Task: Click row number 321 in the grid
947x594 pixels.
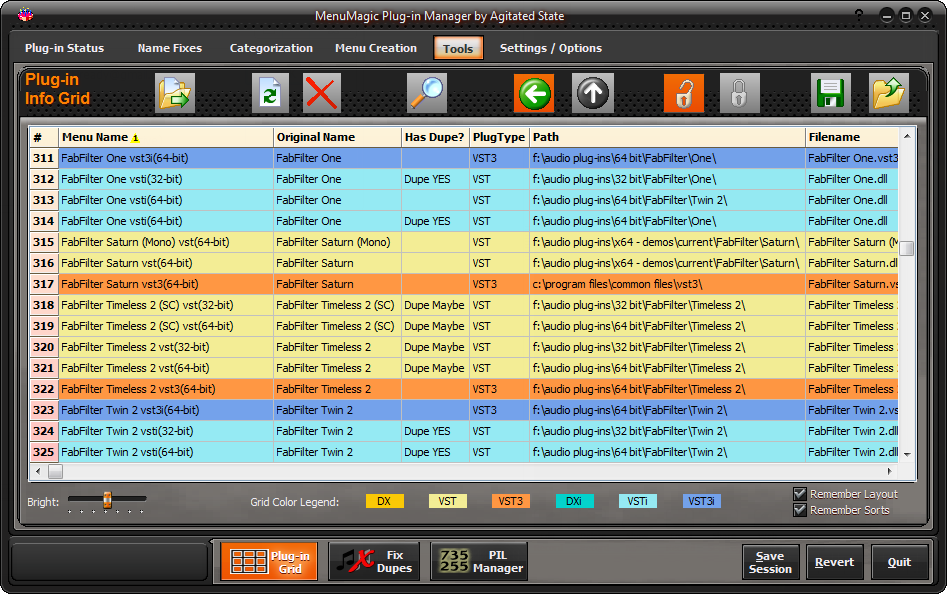Action: pyautogui.click(x=43, y=368)
